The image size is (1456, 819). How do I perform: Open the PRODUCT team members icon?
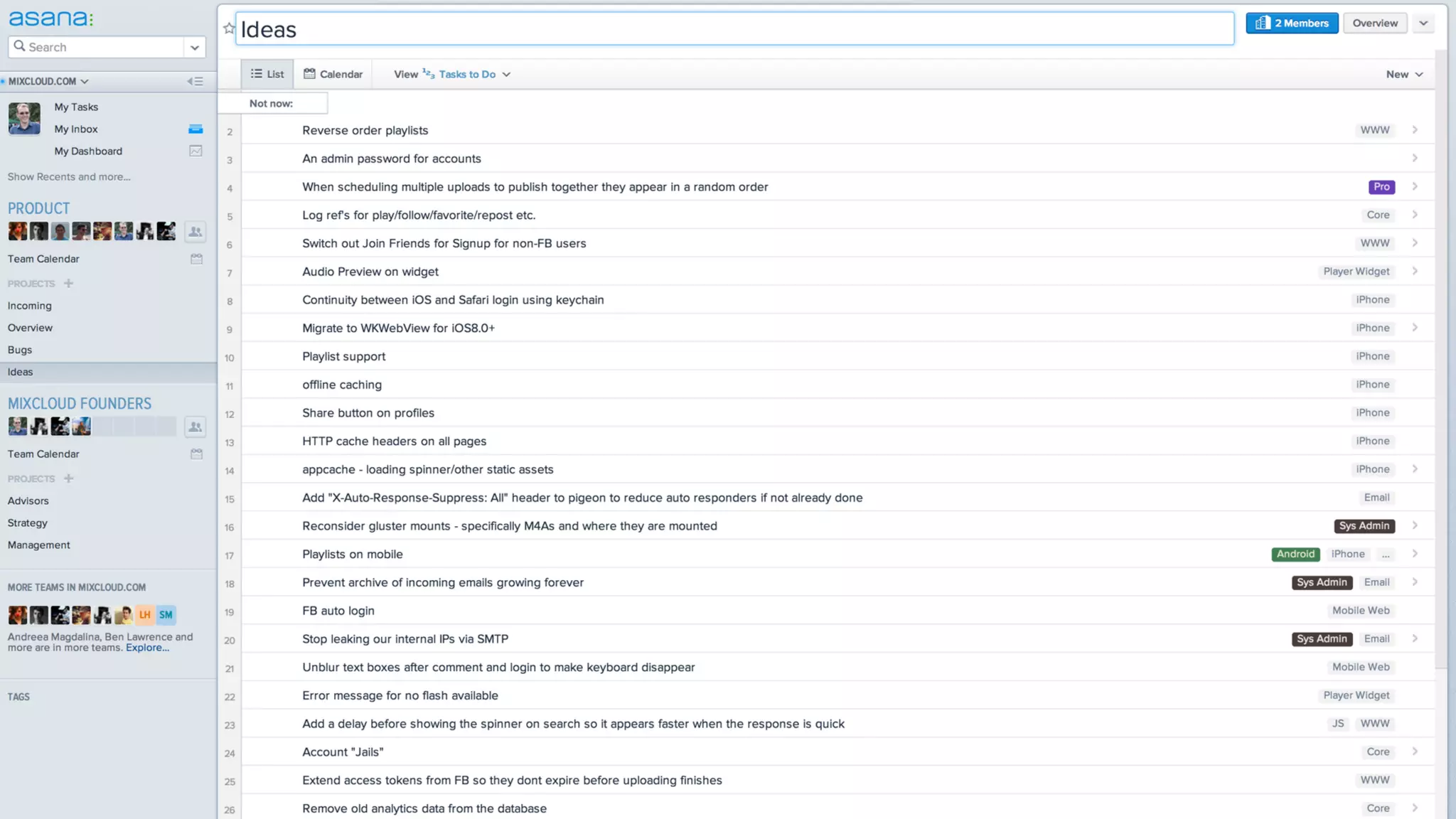coord(195,232)
